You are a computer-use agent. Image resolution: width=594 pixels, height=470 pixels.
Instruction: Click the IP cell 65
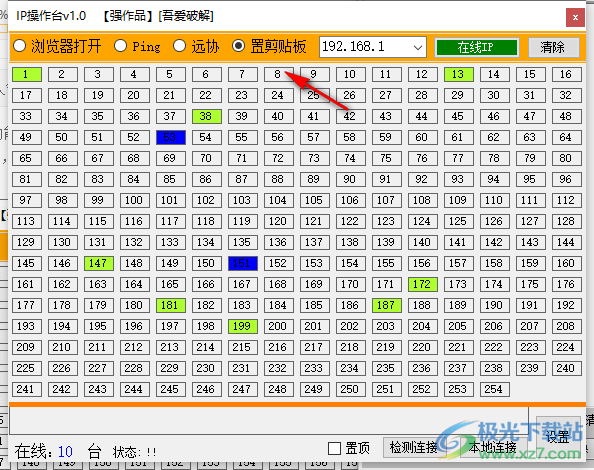pos(27,158)
